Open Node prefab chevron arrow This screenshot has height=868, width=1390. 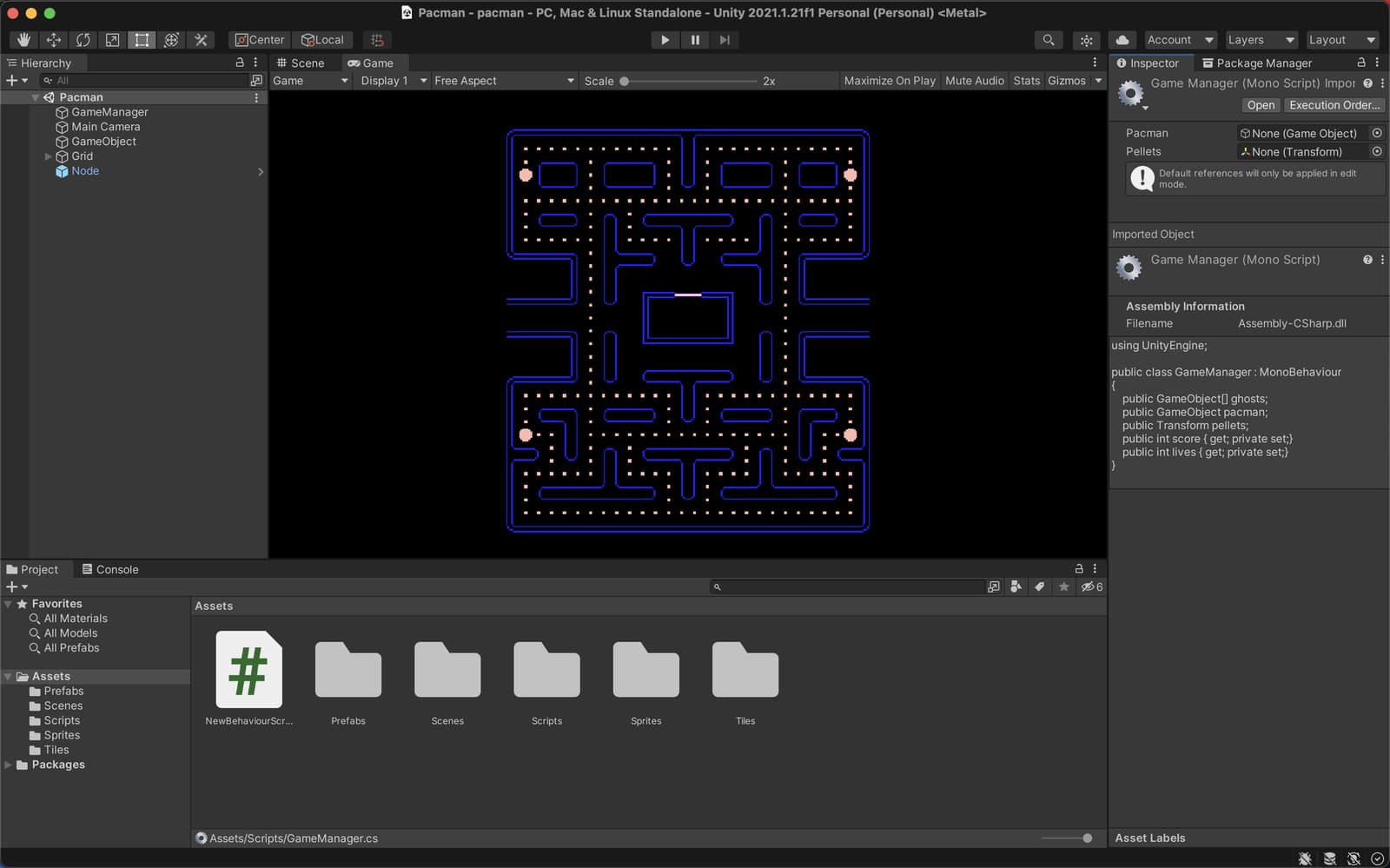260,171
